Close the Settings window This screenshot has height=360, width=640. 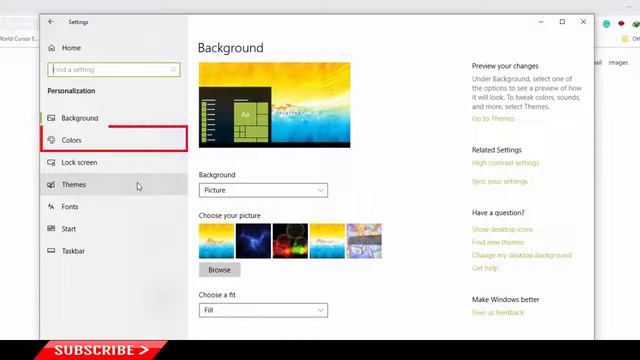tap(583, 22)
